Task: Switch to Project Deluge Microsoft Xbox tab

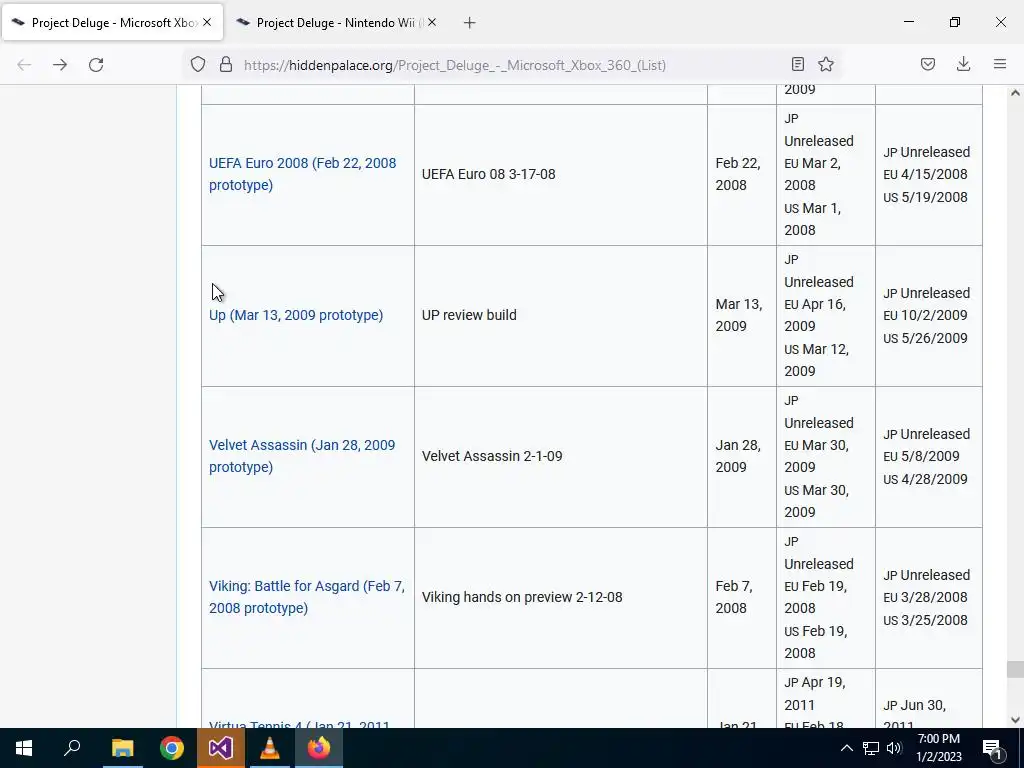Action: coord(113,22)
